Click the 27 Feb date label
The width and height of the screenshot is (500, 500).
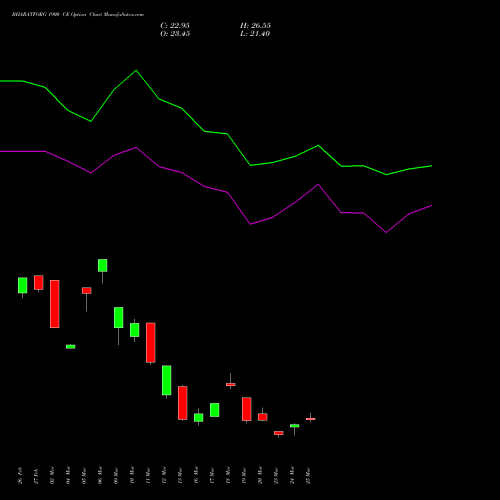(36, 476)
